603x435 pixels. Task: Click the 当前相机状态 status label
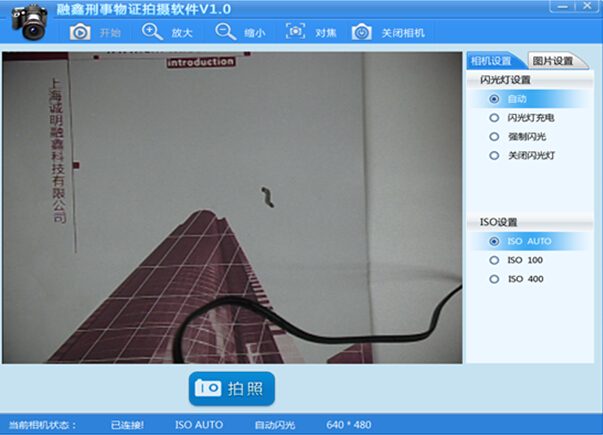point(42,425)
